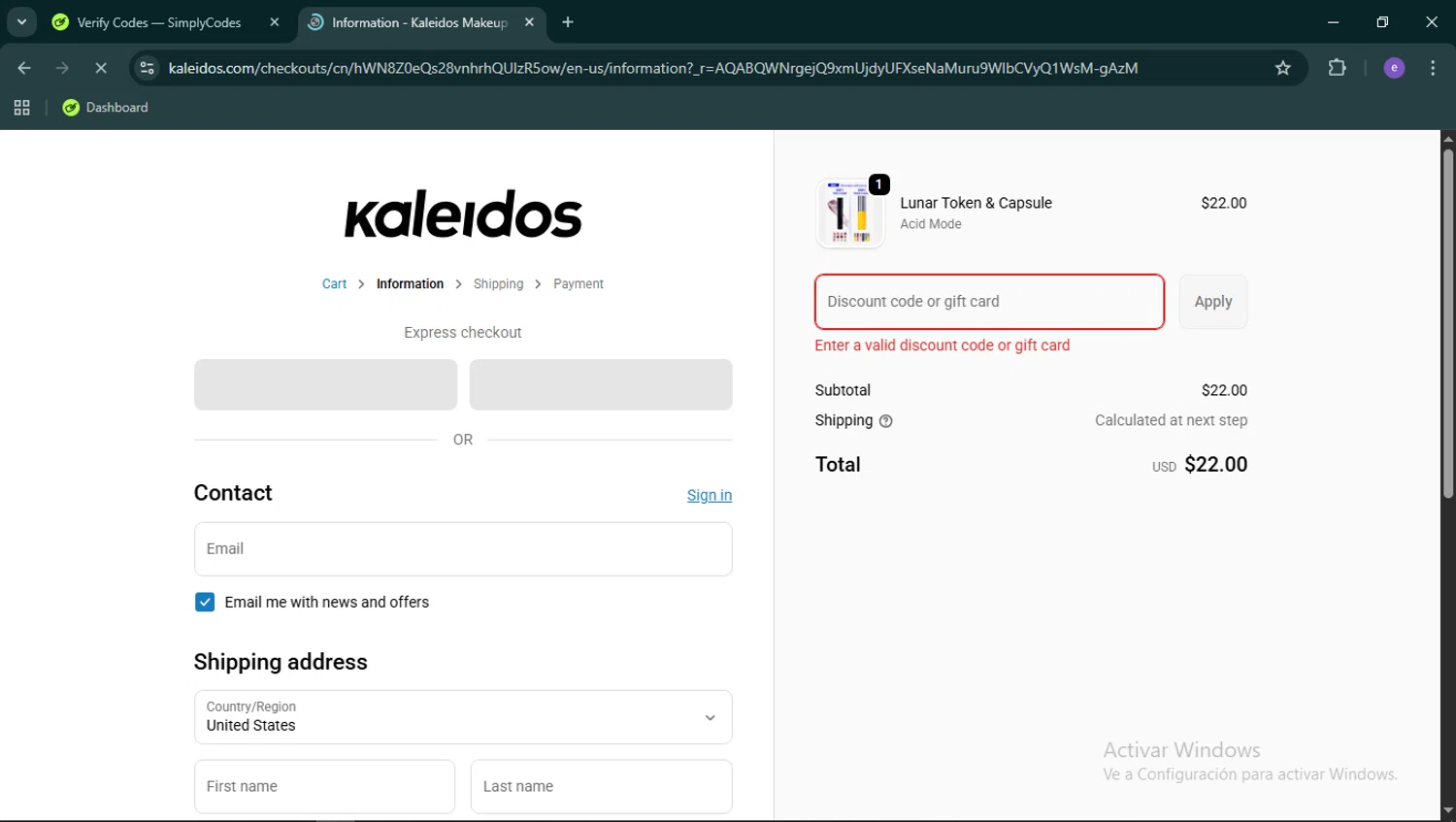Viewport: 1456px width, 822px height.
Task: Open the Extensions puzzle icon
Action: coord(1338,68)
